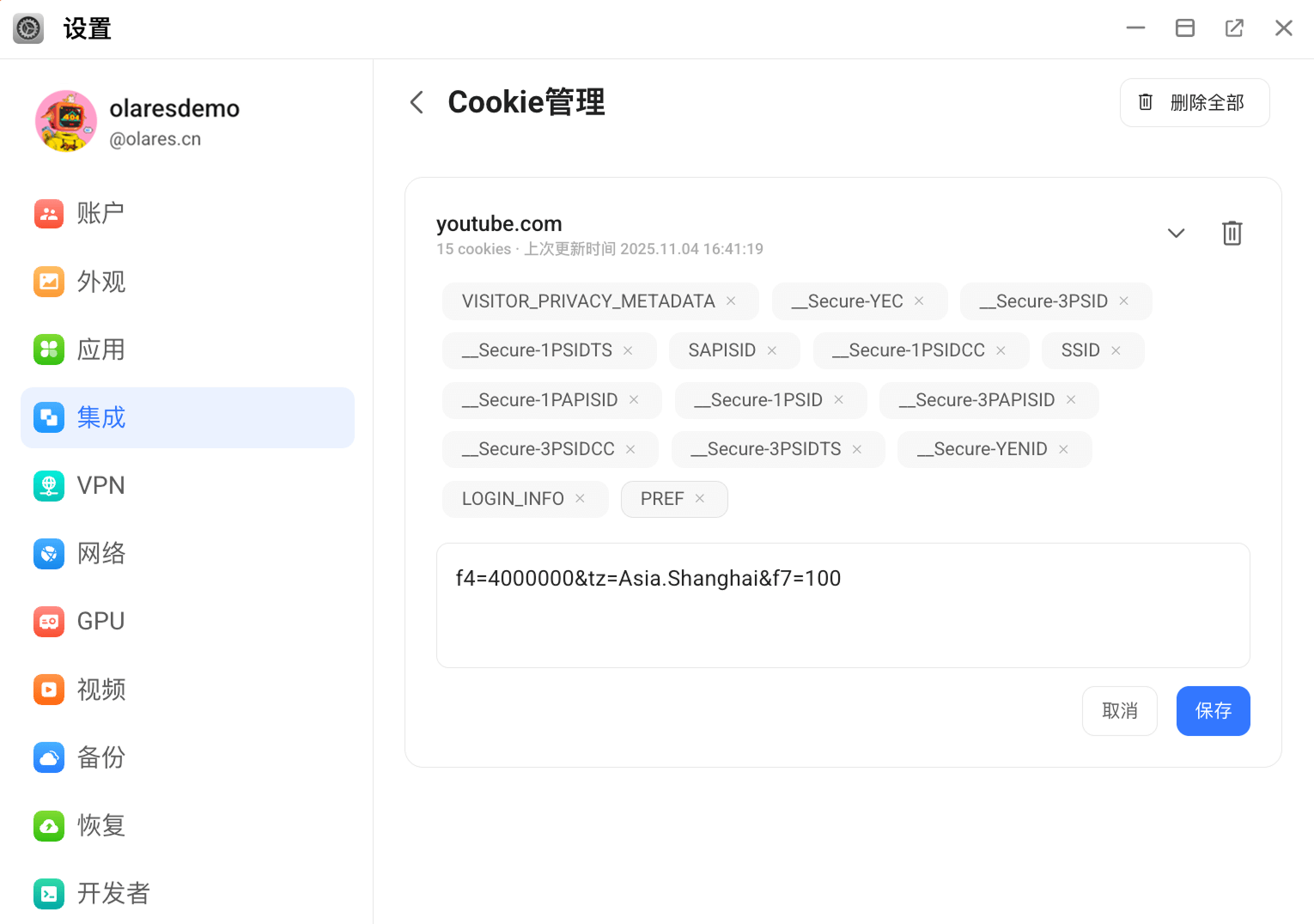1314x924 pixels.
Task: Remove the PREF cookie tag
Action: 699,498
